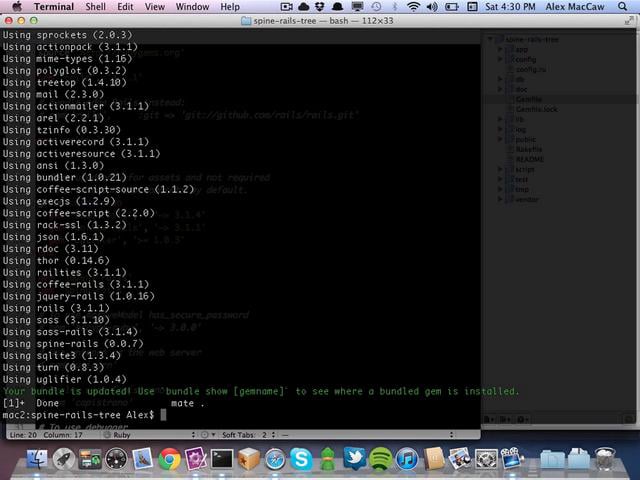Launch Launchpad rocket icon in Dock
Viewport: 640px width, 480px height.
(64, 459)
